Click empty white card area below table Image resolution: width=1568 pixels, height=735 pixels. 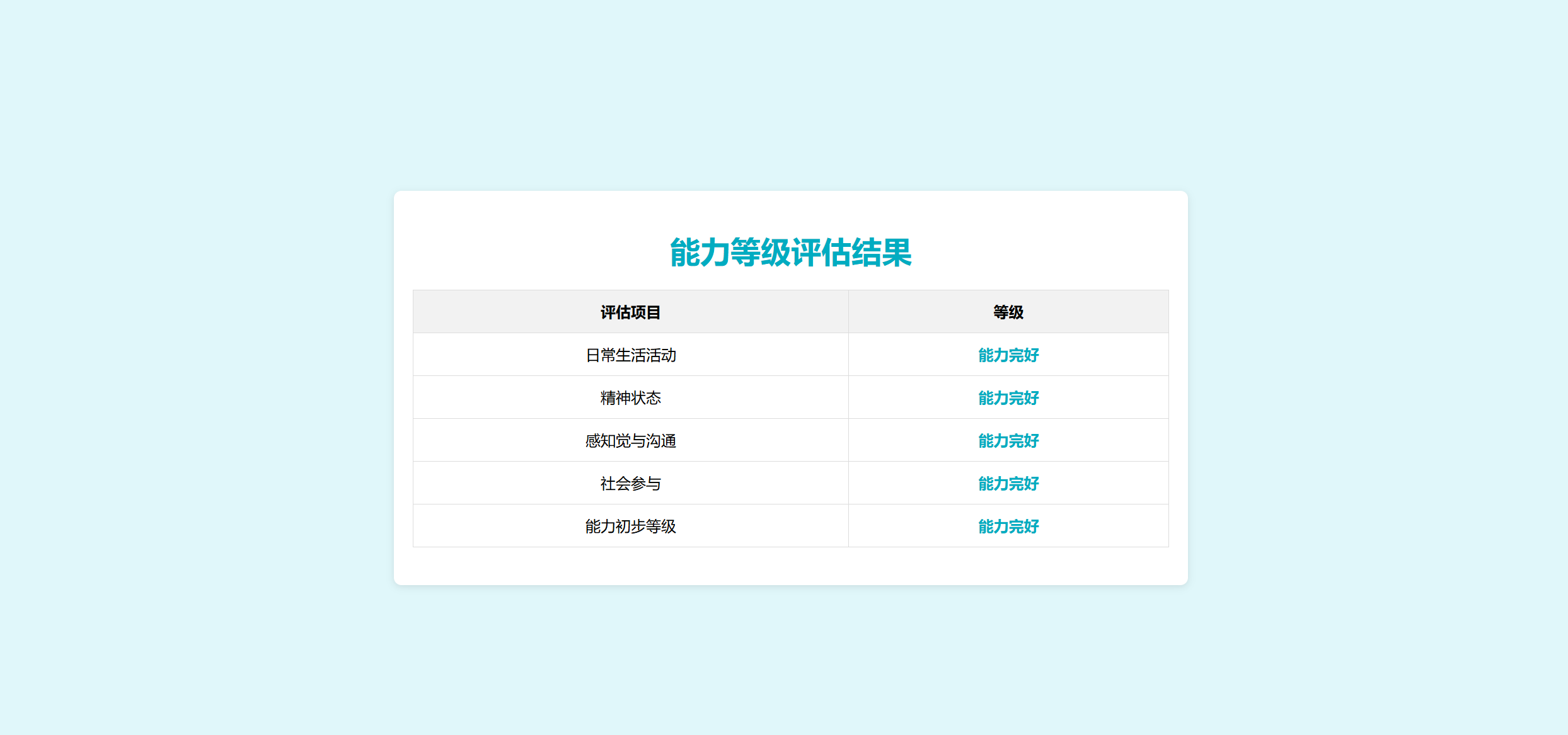click(790, 566)
